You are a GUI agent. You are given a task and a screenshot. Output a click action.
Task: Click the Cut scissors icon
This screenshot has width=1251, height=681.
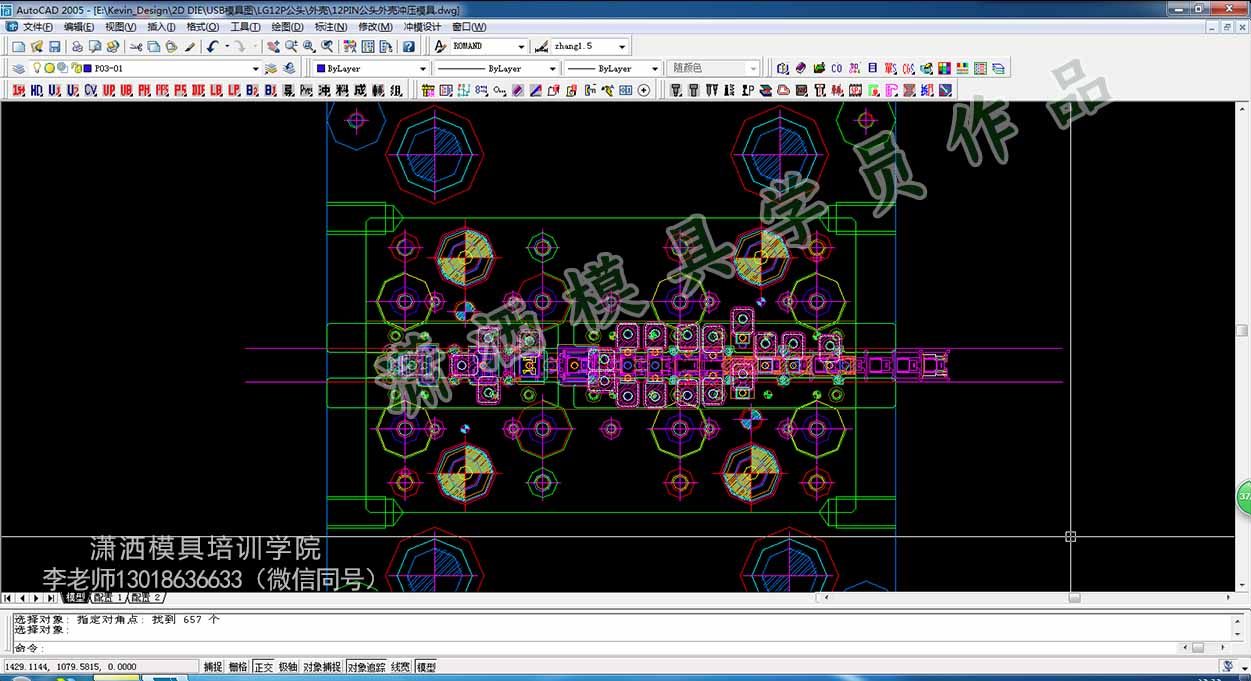click(136, 47)
